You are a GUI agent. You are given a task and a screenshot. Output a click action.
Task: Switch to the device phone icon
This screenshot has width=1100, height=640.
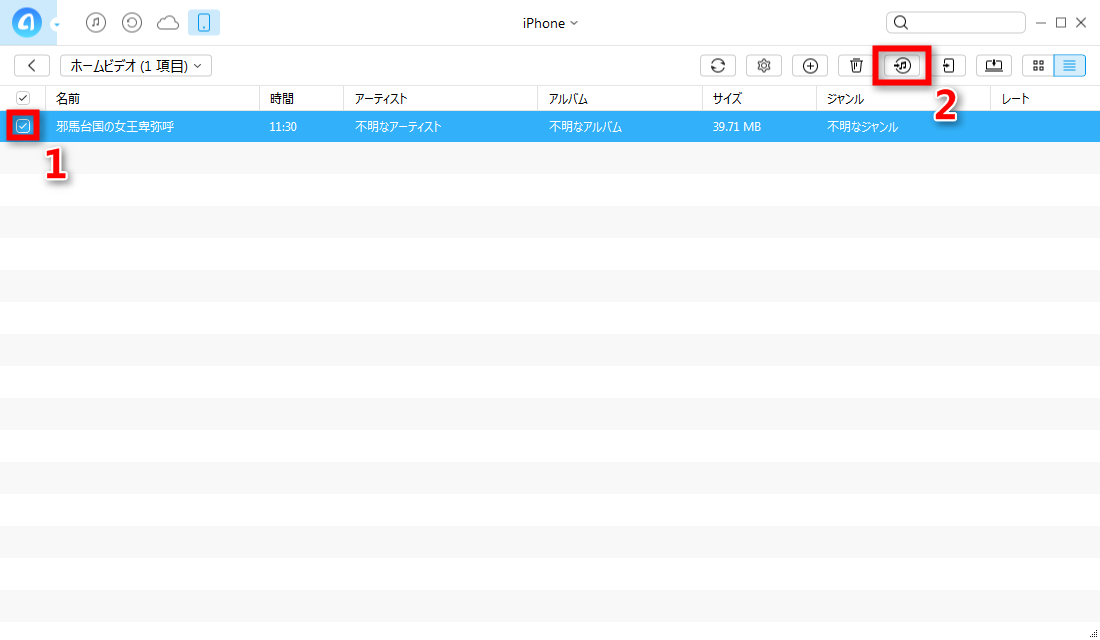coord(204,22)
